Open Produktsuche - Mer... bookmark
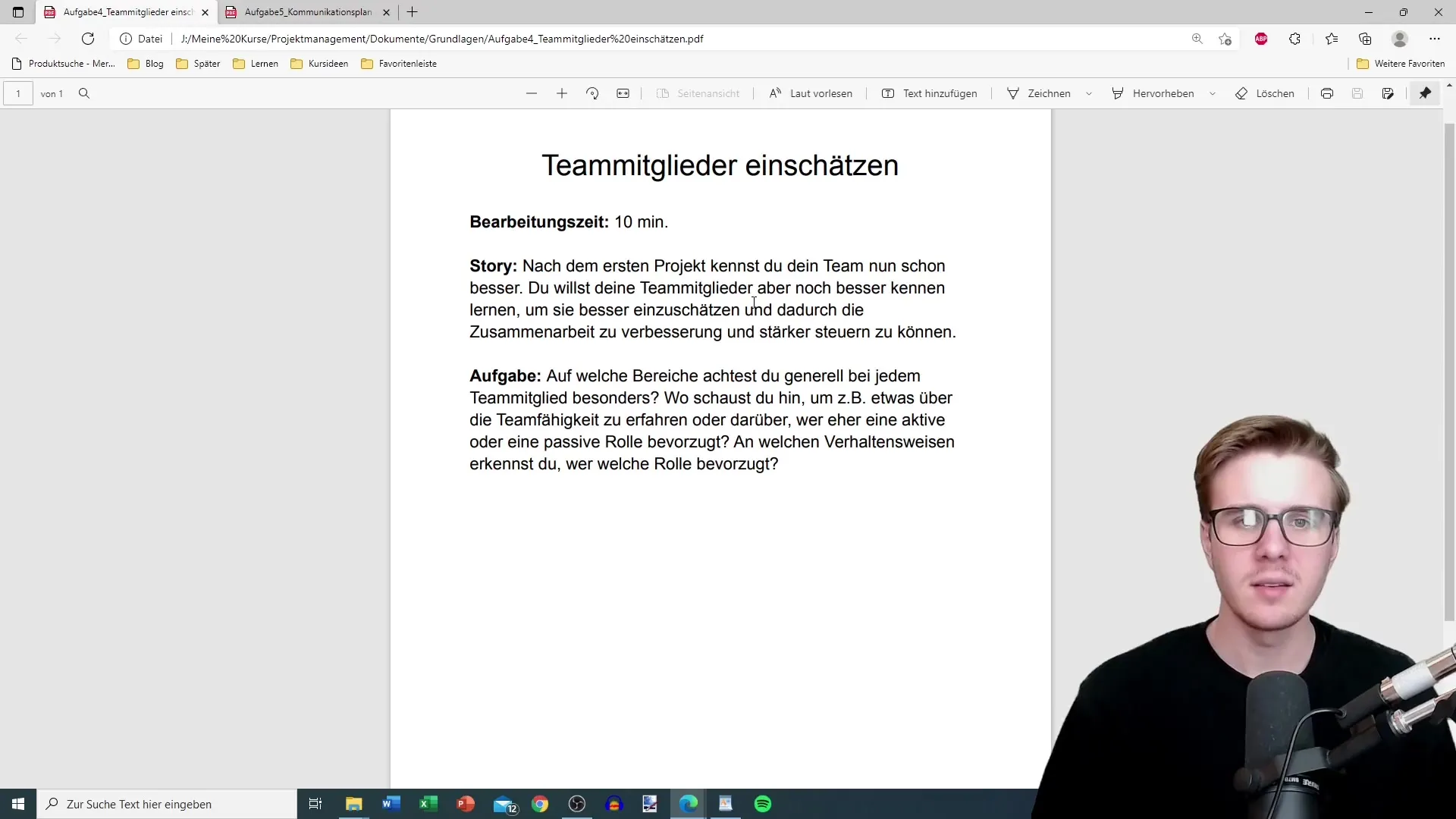 (x=64, y=64)
